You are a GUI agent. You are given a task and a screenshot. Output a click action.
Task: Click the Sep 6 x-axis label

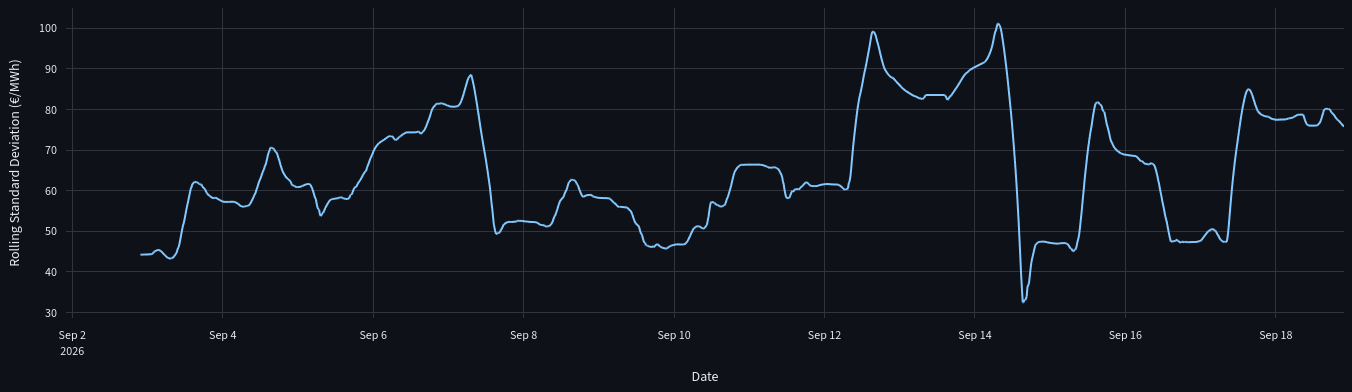click(x=373, y=336)
